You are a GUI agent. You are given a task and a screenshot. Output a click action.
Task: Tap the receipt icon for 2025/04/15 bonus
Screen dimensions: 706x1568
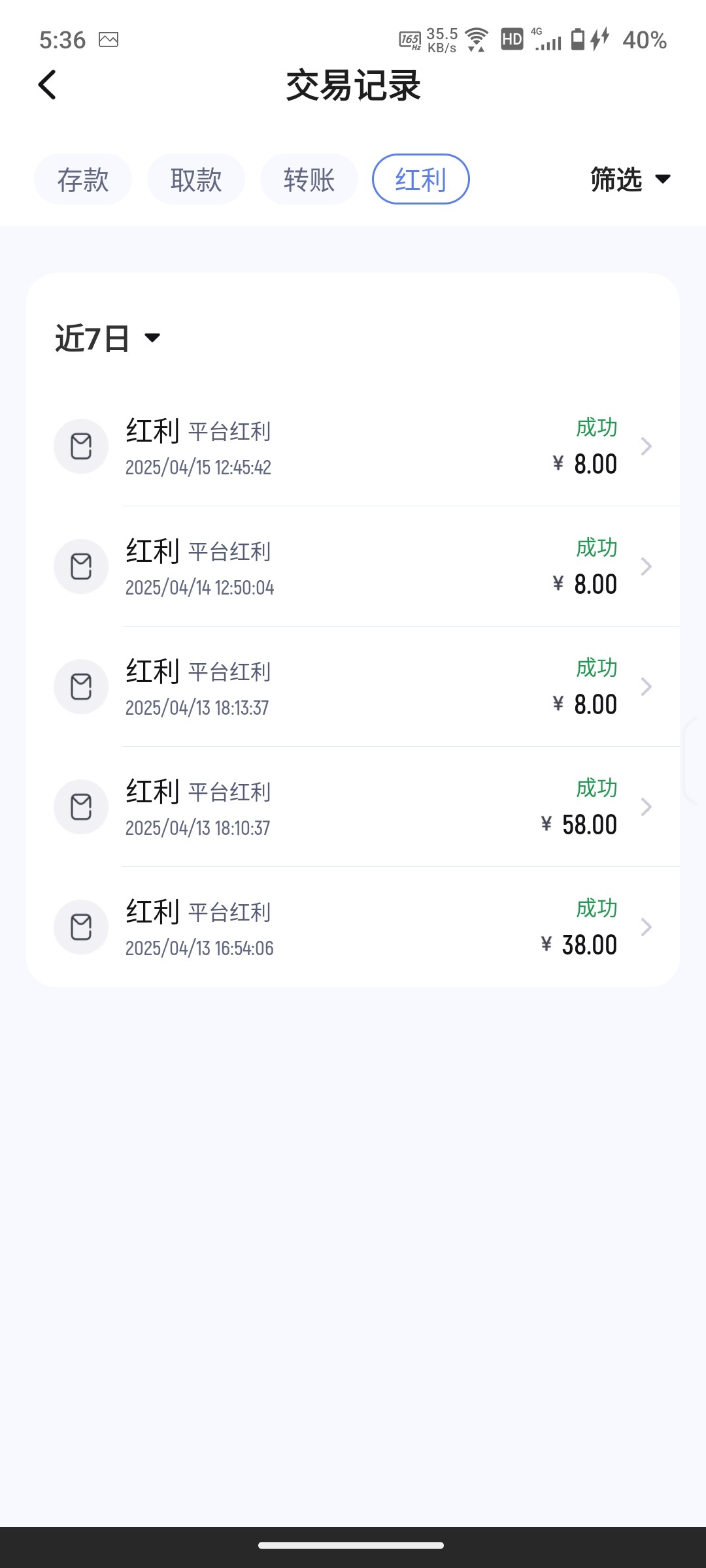[x=81, y=446]
